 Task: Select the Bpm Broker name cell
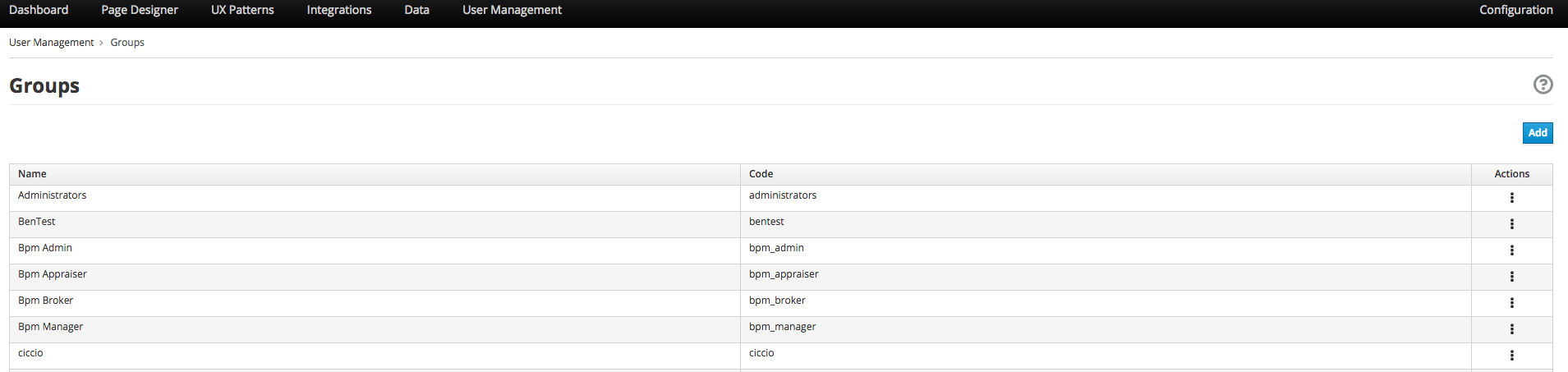375,303
